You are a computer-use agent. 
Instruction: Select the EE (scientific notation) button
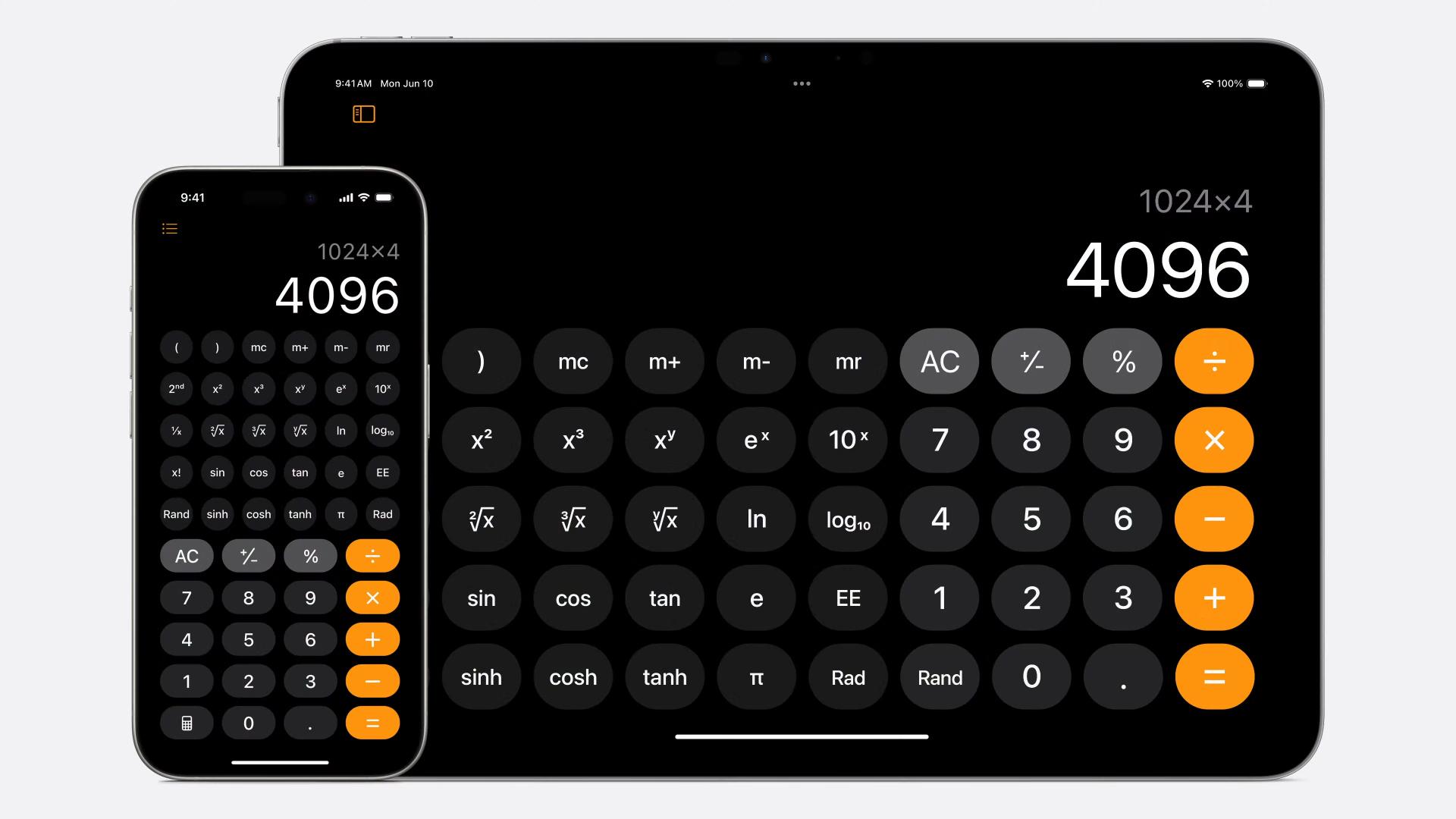click(x=849, y=598)
